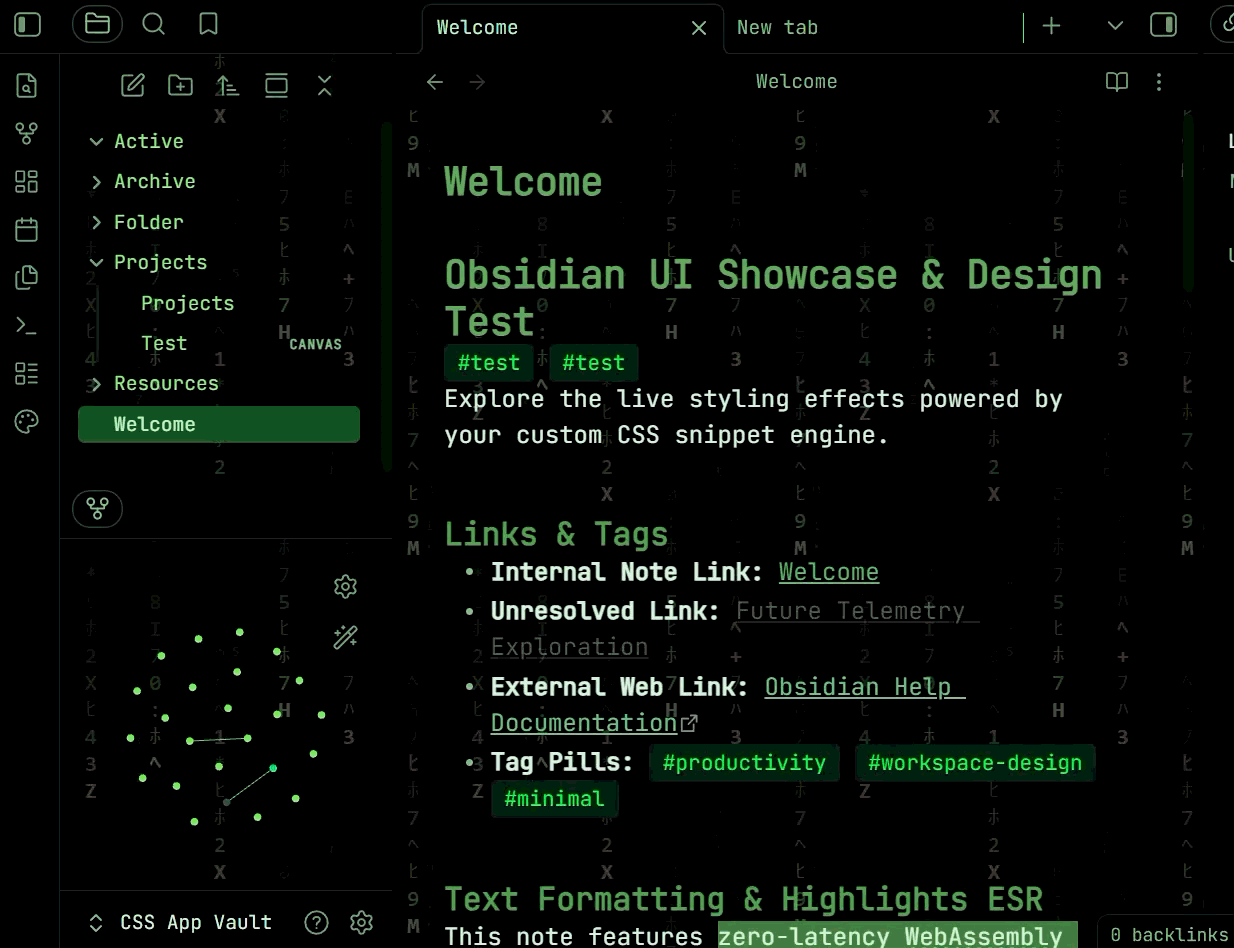The height and width of the screenshot is (948, 1234).
Task: Toggle the right sidebar
Action: click(1163, 25)
